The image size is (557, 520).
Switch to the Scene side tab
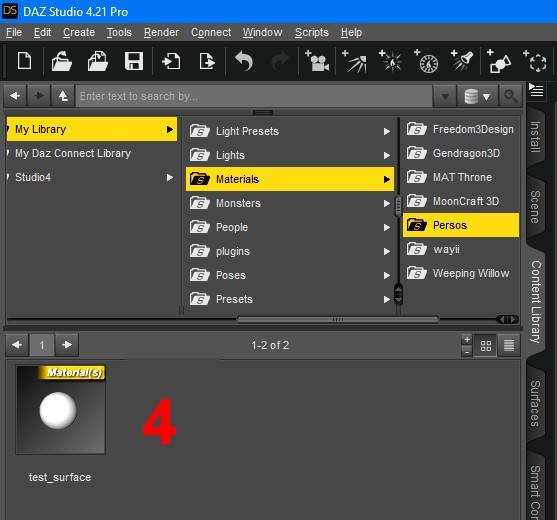pos(535,207)
